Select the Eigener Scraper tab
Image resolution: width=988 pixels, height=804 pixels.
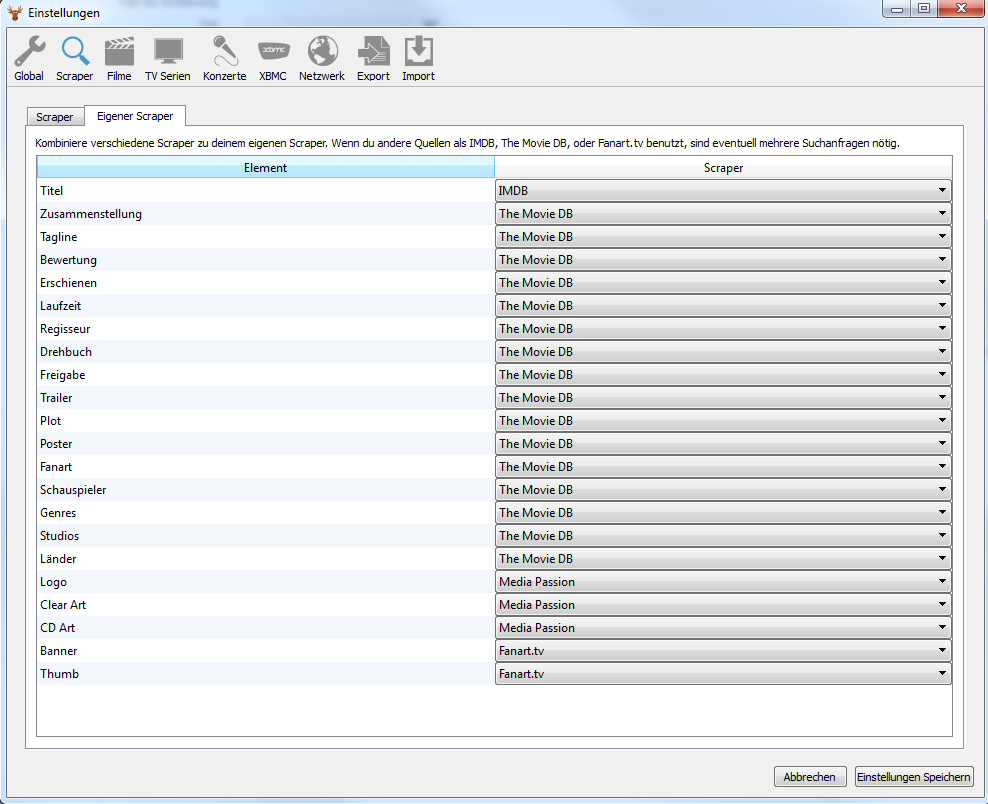pos(135,116)
